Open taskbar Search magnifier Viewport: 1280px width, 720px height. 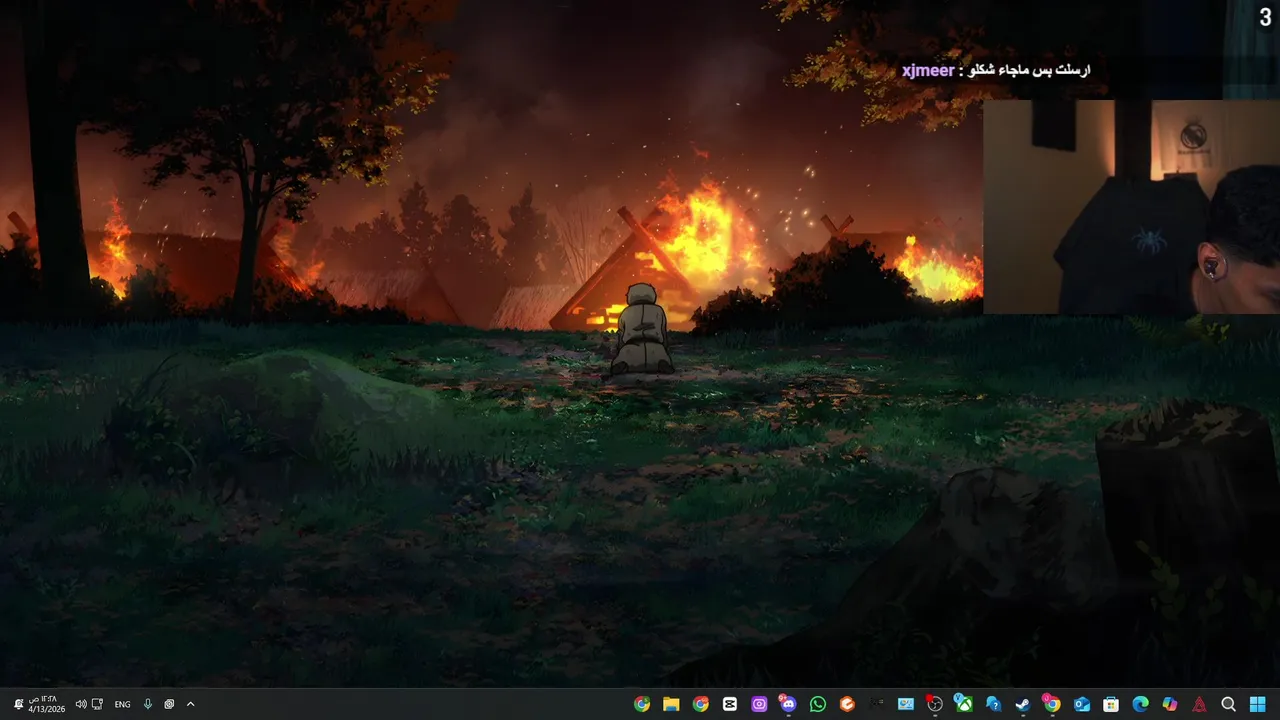coord(1228,704)
